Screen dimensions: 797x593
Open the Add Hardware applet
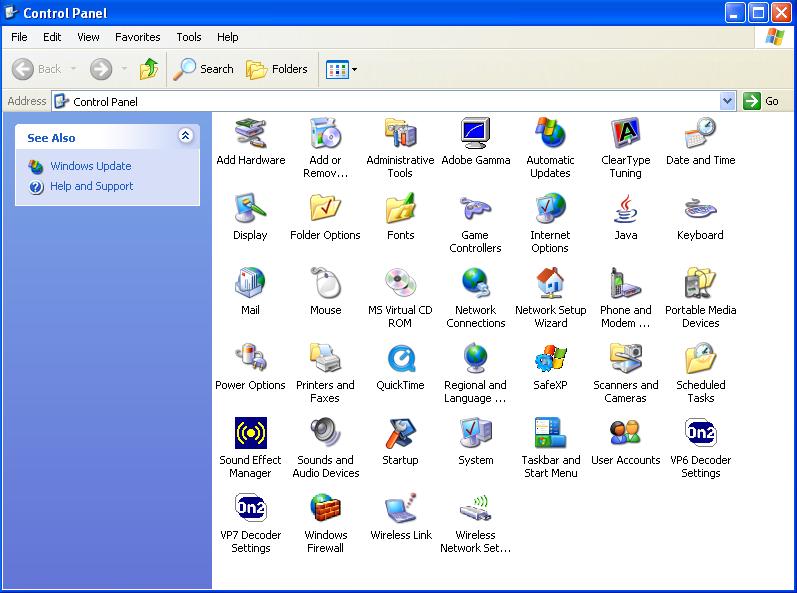[251, 134]
